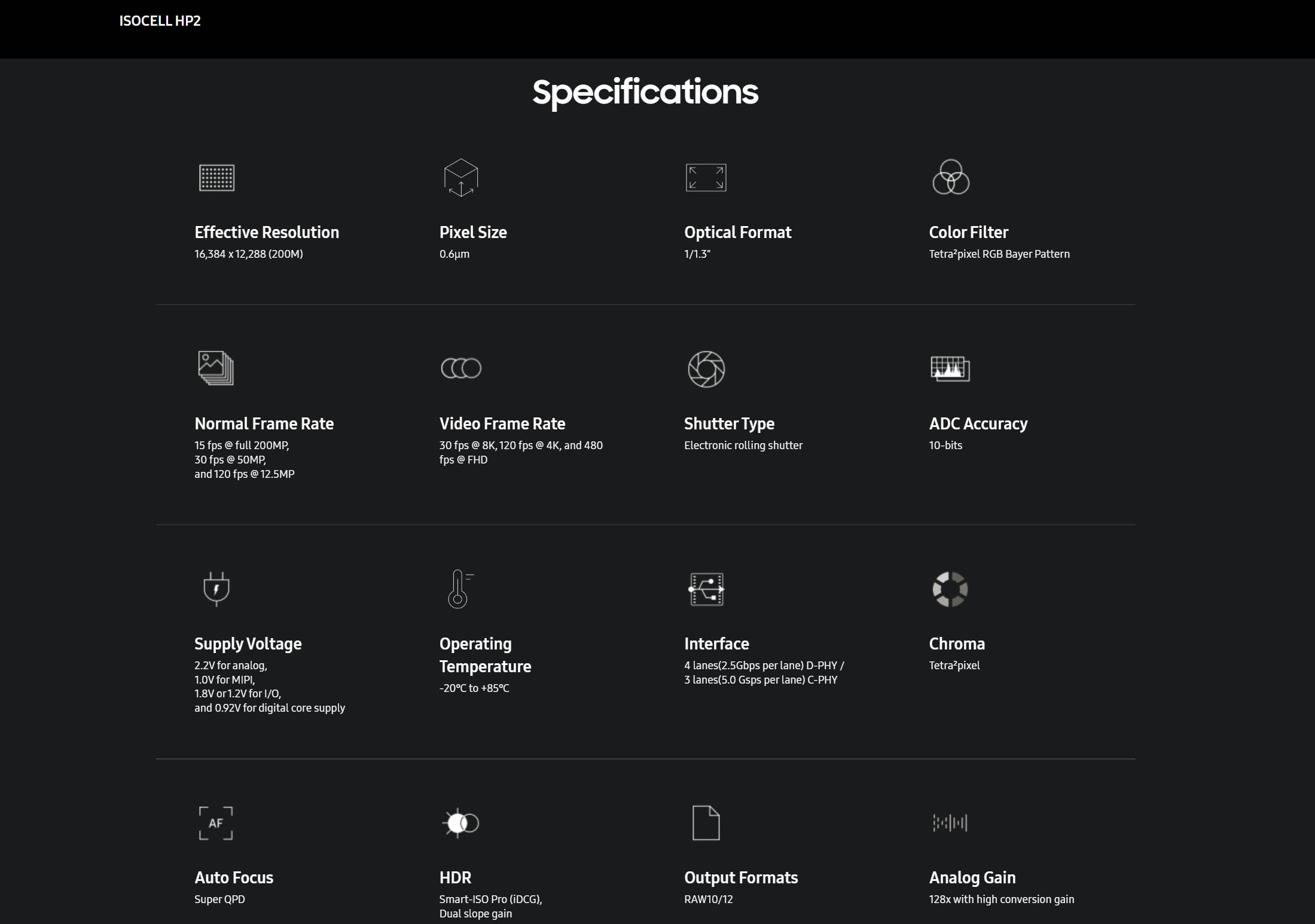The image size is (1315, 924).
Task: Click the Pixel Size label
Action: point(473,232)
